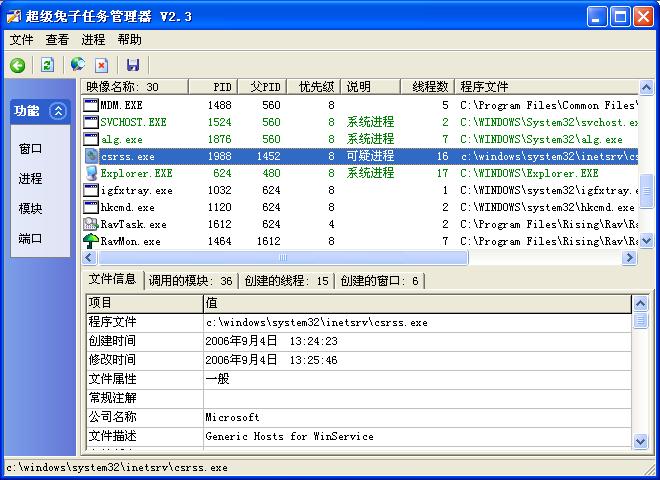Open the 查看 menu
This screenshot has width=660, height=480.
point(57,40)
